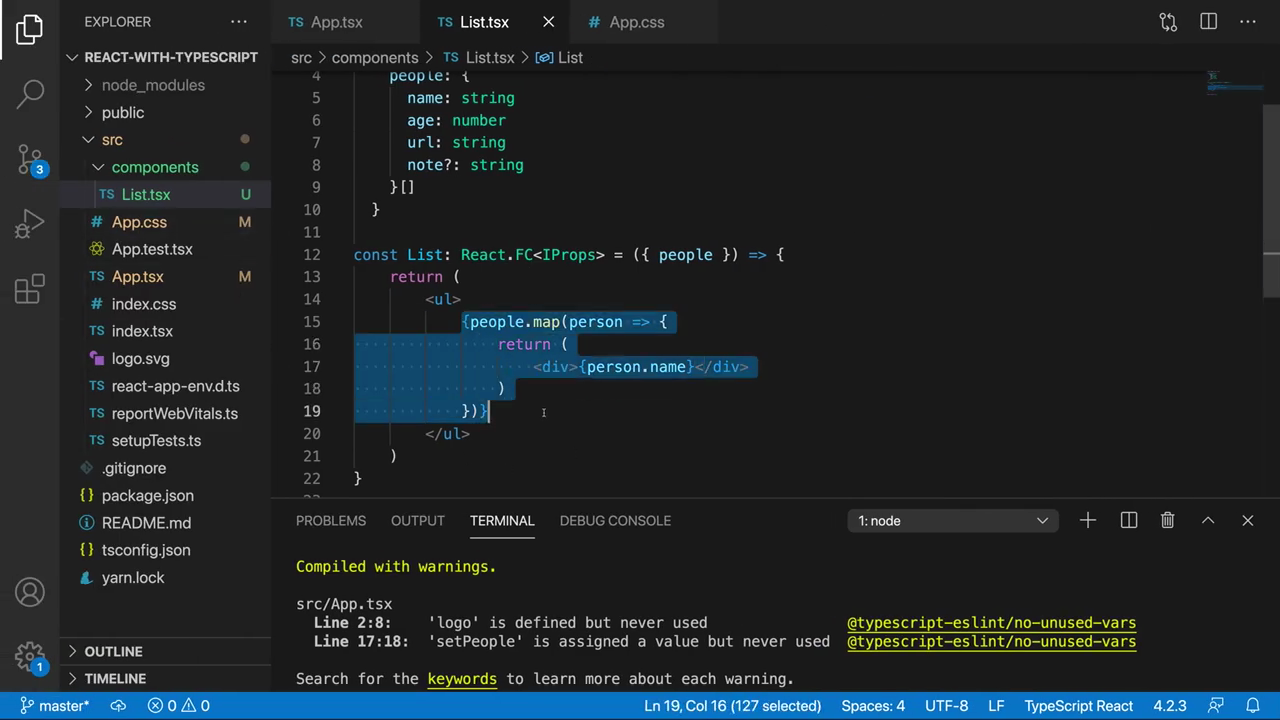Maximize the panel with up chevron
The width and height of the screenshot is (1280, 720).
(1208, 520)
